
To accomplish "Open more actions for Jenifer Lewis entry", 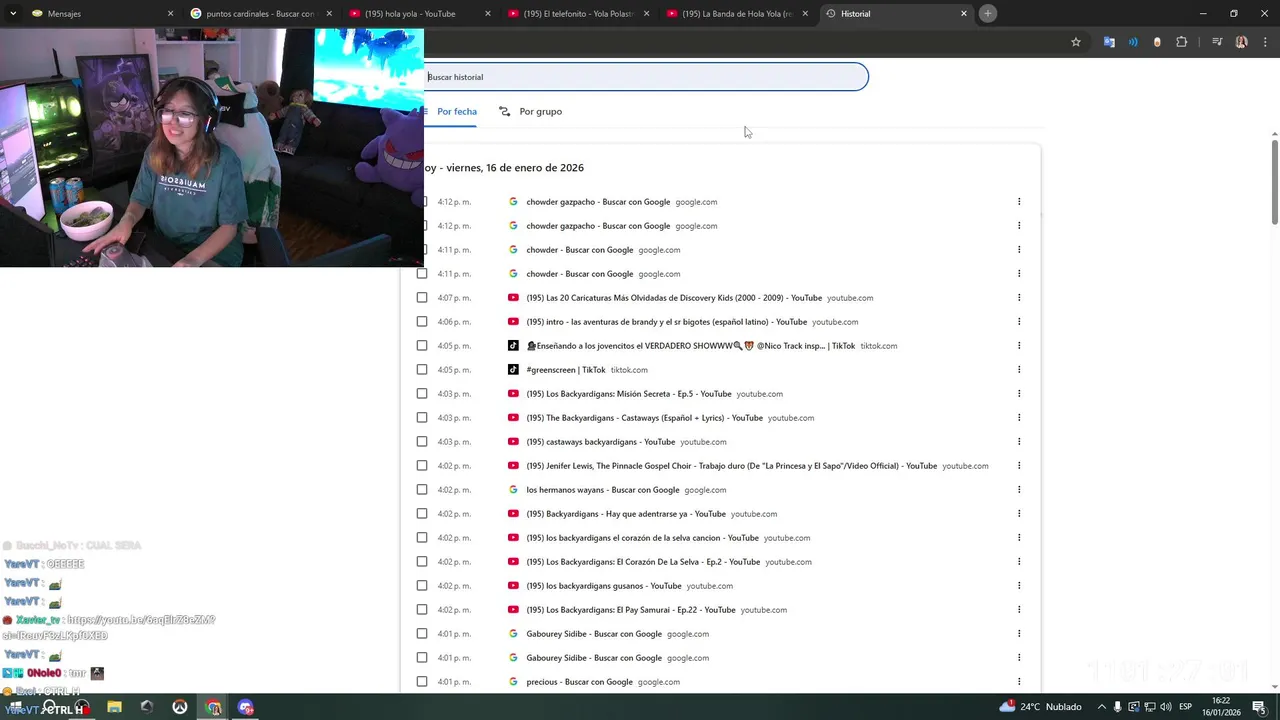I will 1019,466.
